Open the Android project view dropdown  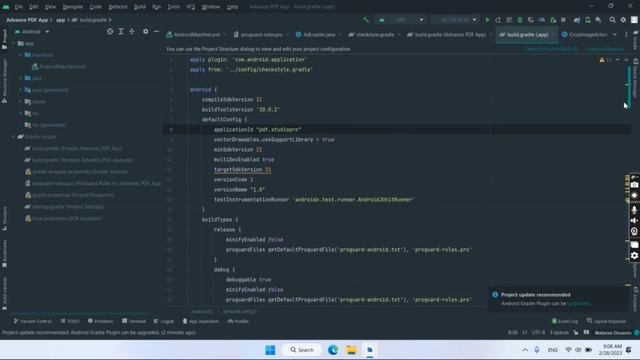[32, 31]
